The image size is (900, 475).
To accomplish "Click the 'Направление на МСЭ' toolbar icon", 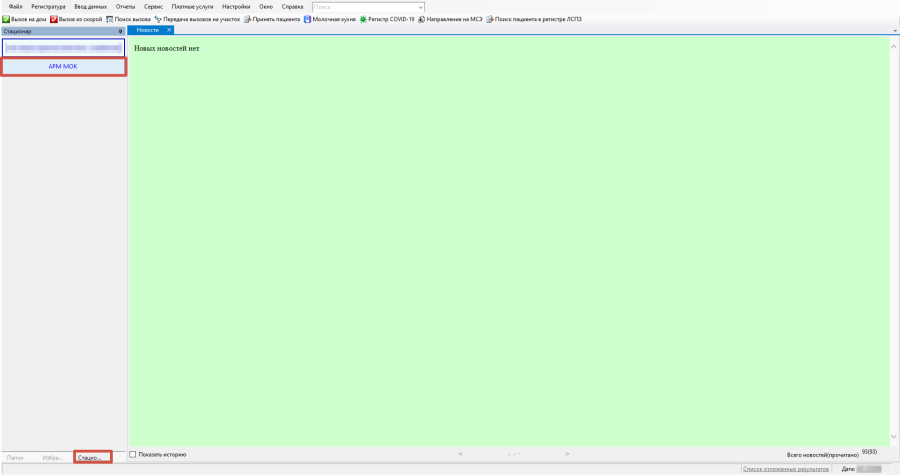I will click(x=422, y=19).
